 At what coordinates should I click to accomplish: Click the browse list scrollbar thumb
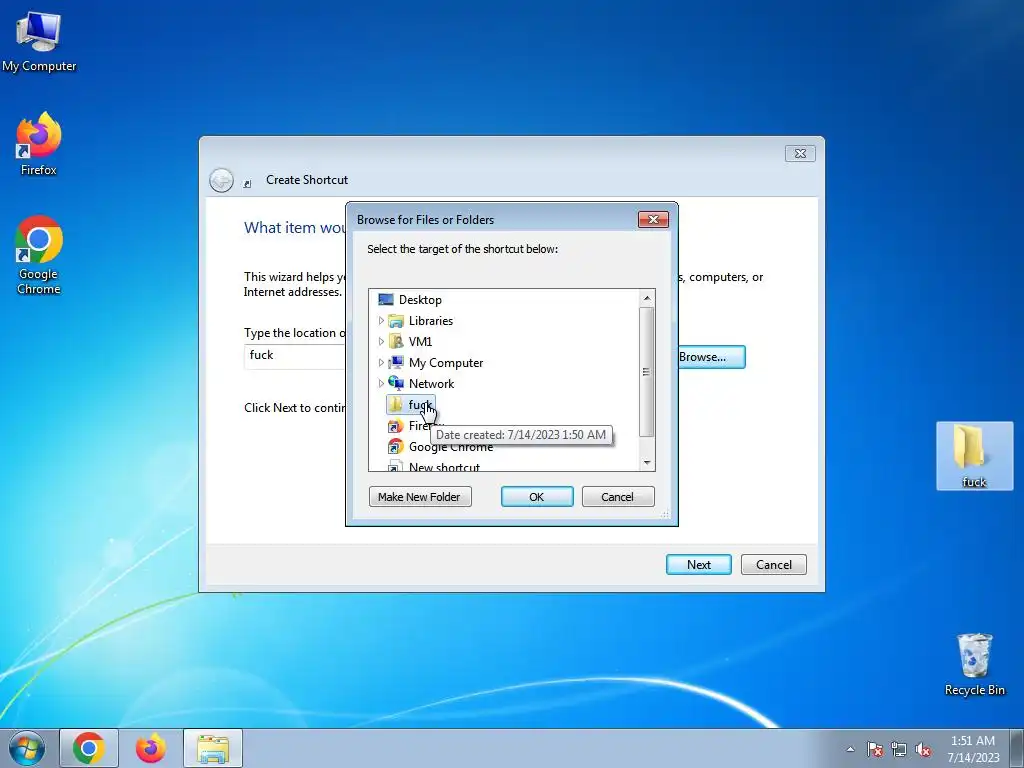pyautogui.click(x=647, y=372)
